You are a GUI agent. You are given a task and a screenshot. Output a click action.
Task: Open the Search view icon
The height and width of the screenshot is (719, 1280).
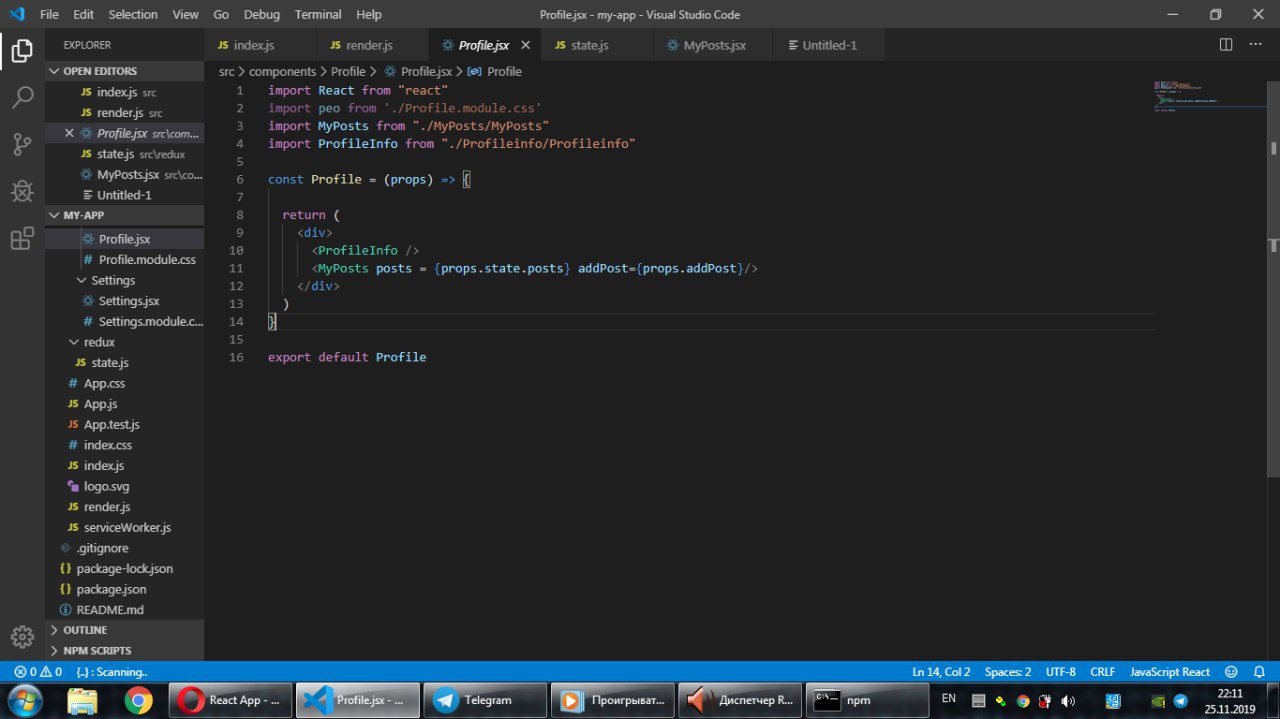[x=22, y=97]
